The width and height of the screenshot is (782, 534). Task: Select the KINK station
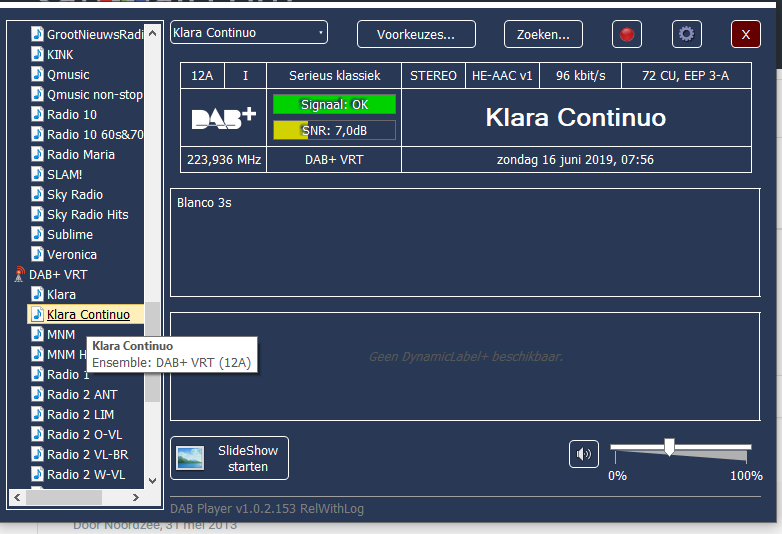(60, 54)
